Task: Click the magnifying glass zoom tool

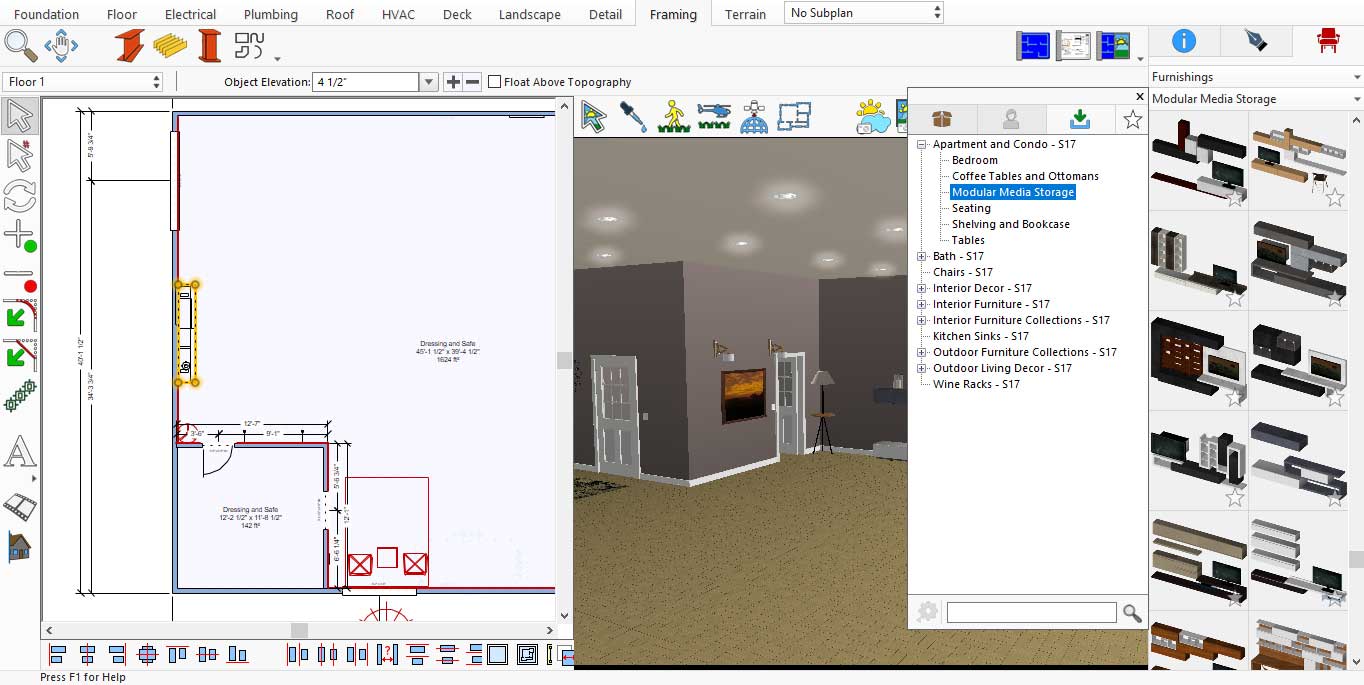Action: pos(20,45)
